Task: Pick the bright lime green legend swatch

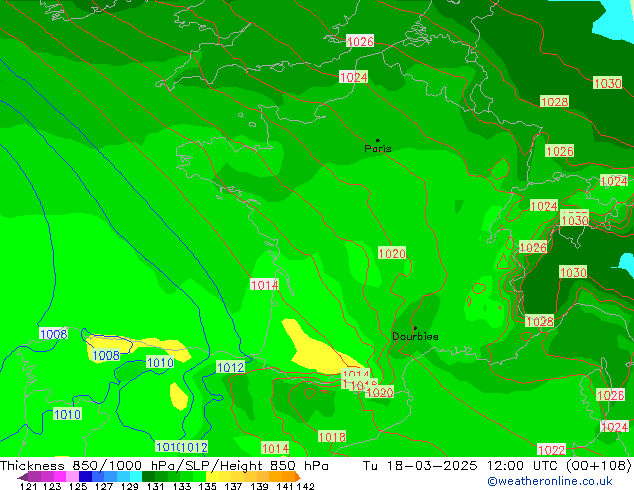Action: (x=199, y=477)
